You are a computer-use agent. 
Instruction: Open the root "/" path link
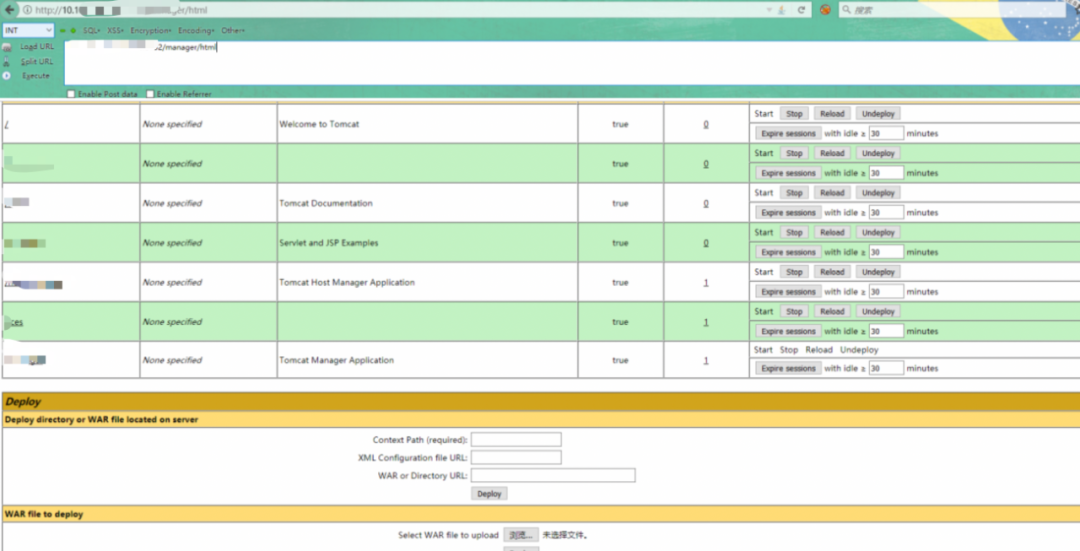(x=6, y=124)
